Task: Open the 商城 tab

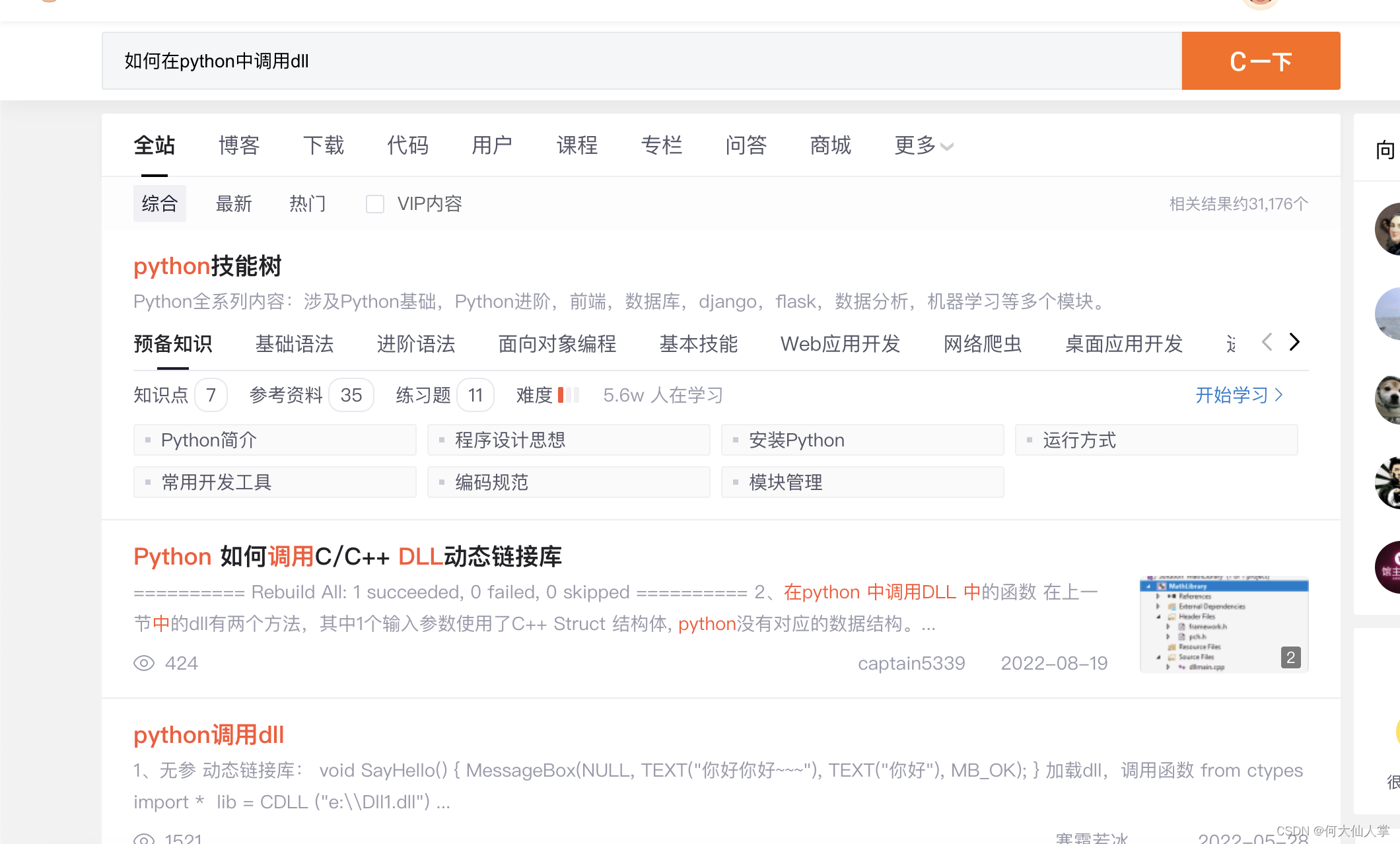Action: (831, 145)
